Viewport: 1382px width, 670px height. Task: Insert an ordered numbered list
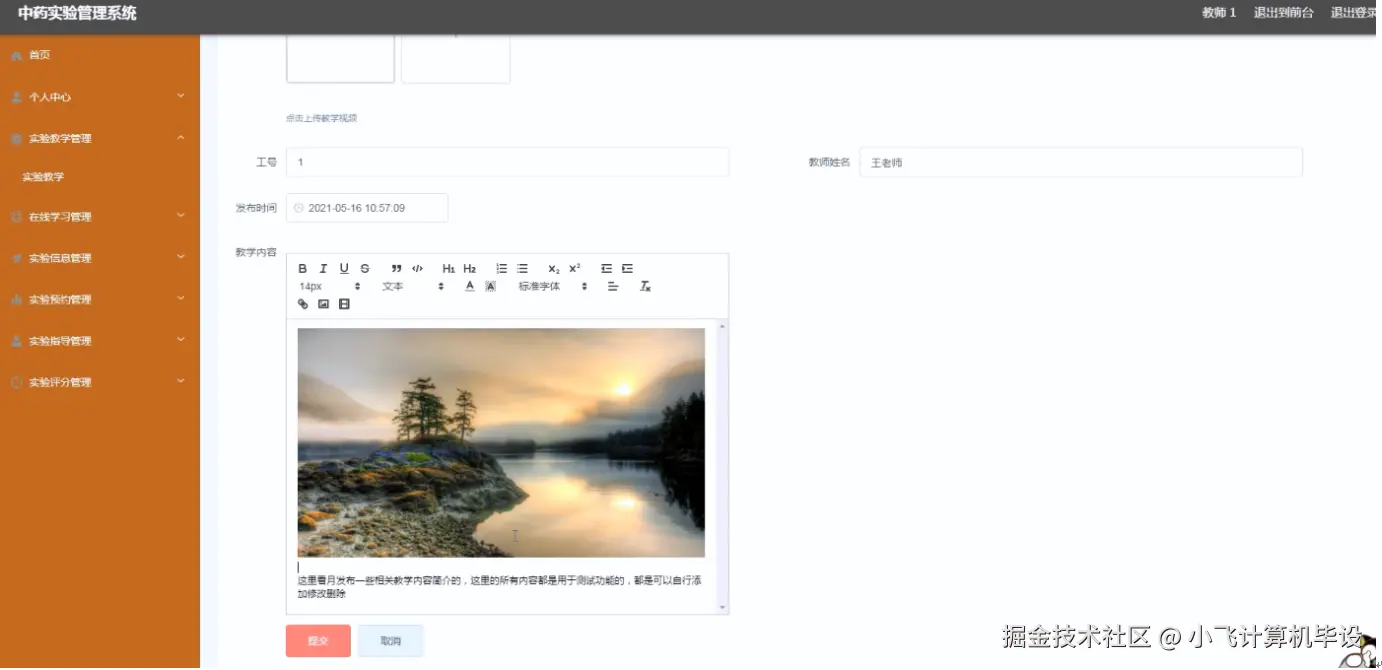click(x=502, y=269)
